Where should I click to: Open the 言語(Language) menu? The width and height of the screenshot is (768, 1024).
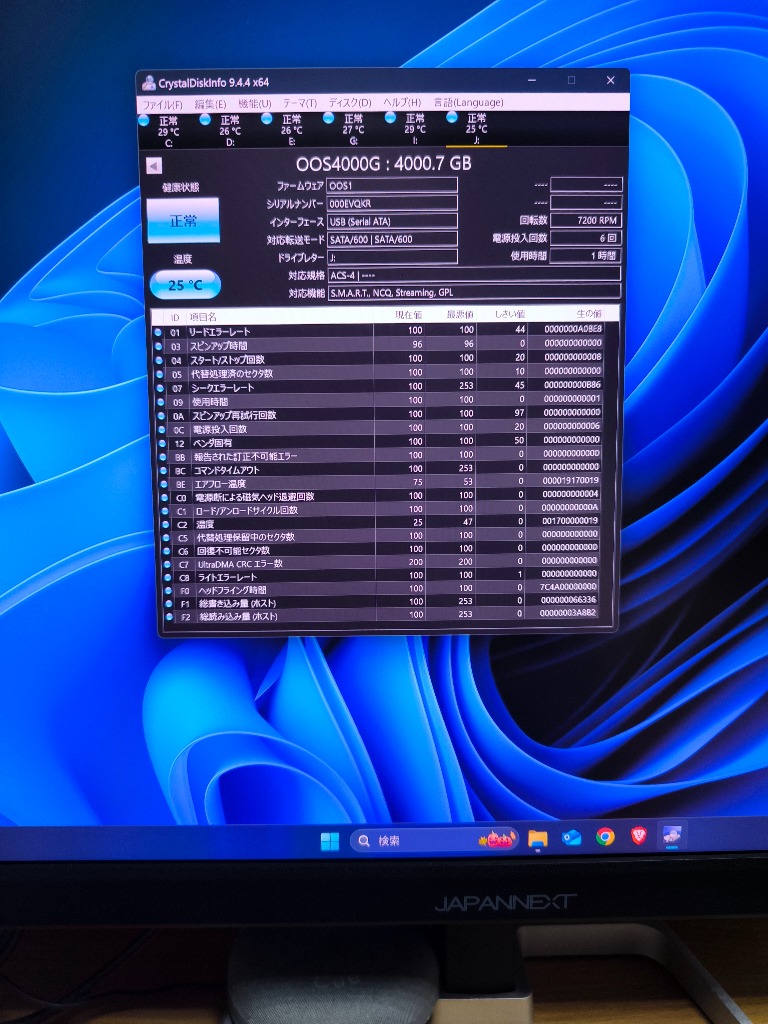pos(468,103)
